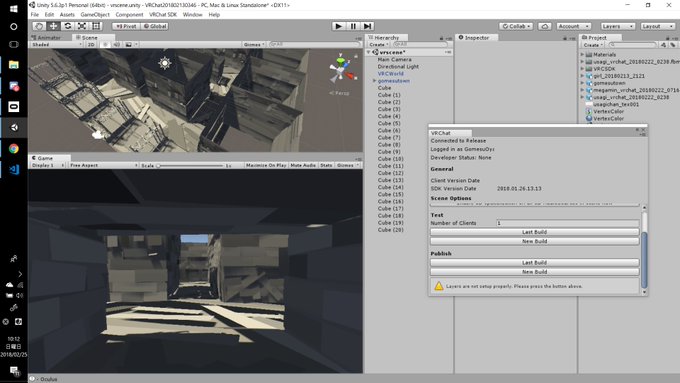This screenshot has height=383, width=680.
Task: Click the Pause button
Action: [353, 26]
